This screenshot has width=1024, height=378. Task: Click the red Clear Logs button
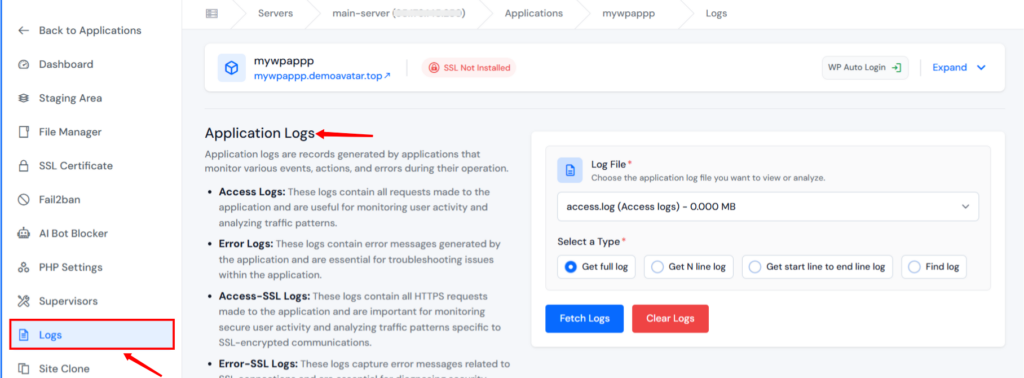point(670,319)
